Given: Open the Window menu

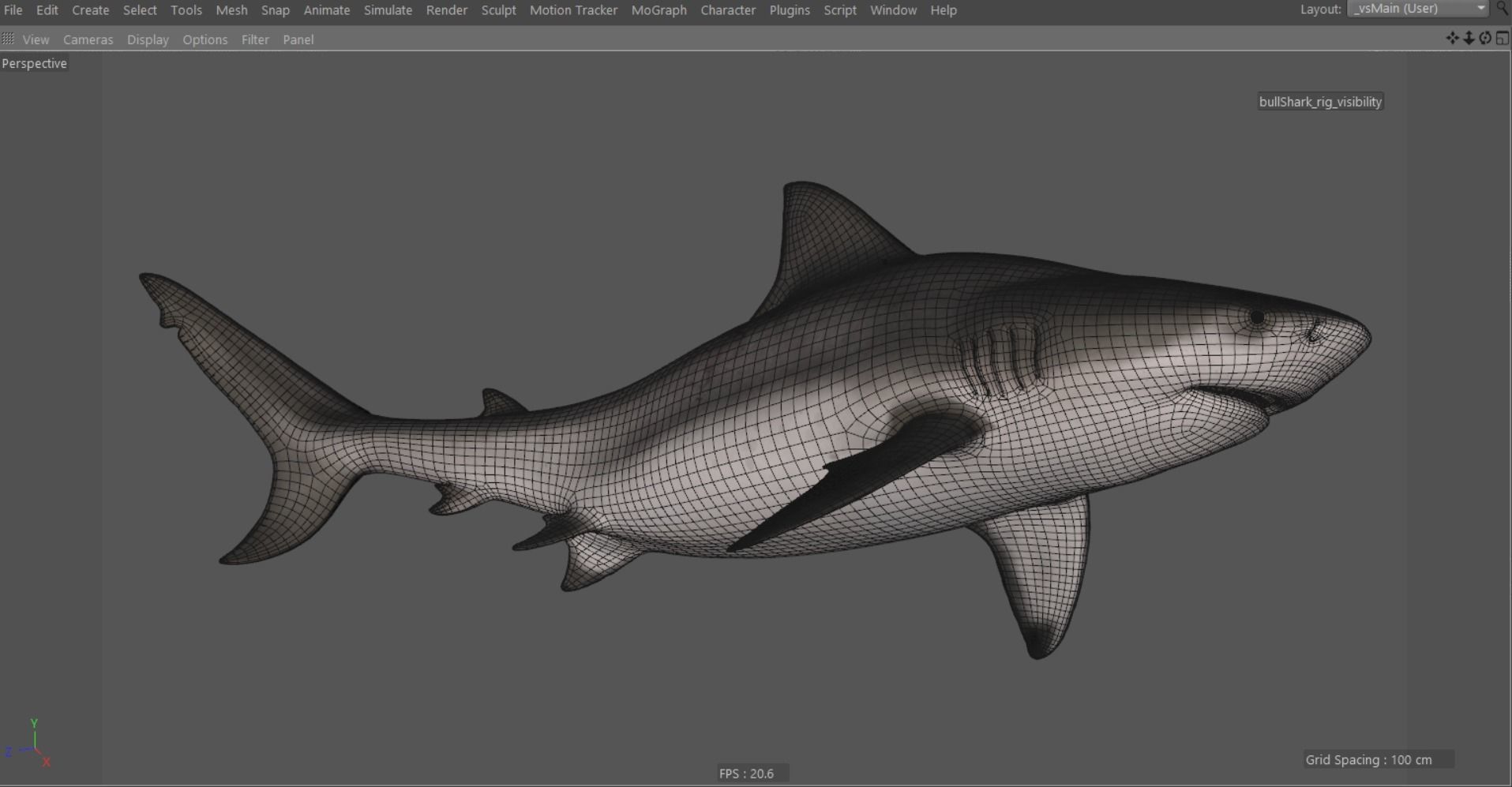Looking at the screenshot, I should point(893,10).
